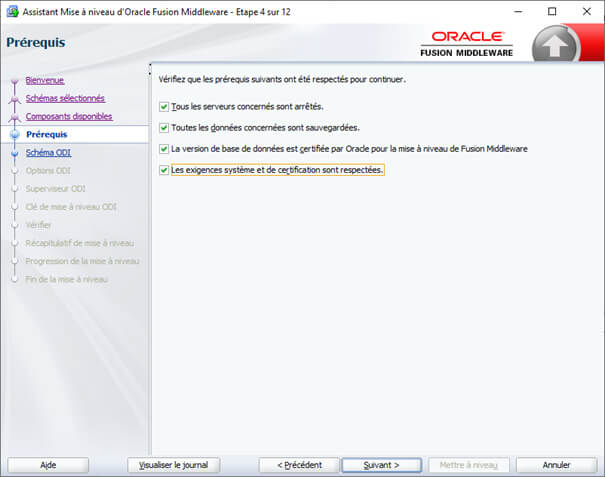This screenshot has height=477, width=605.
Task: Click the Oracle Fusion Middleware logo
Action: click(467, 44)
